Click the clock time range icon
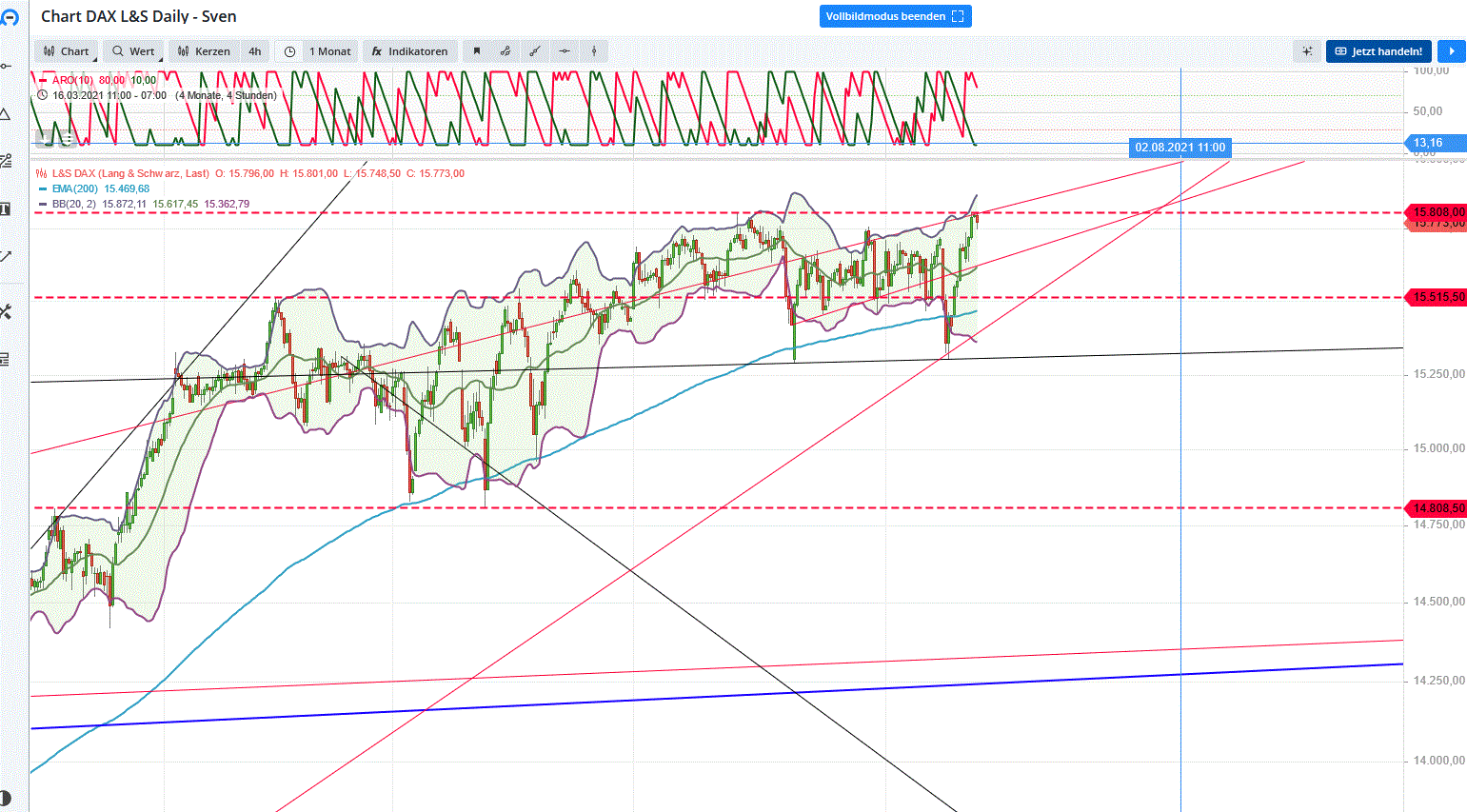 coord(289,51)
